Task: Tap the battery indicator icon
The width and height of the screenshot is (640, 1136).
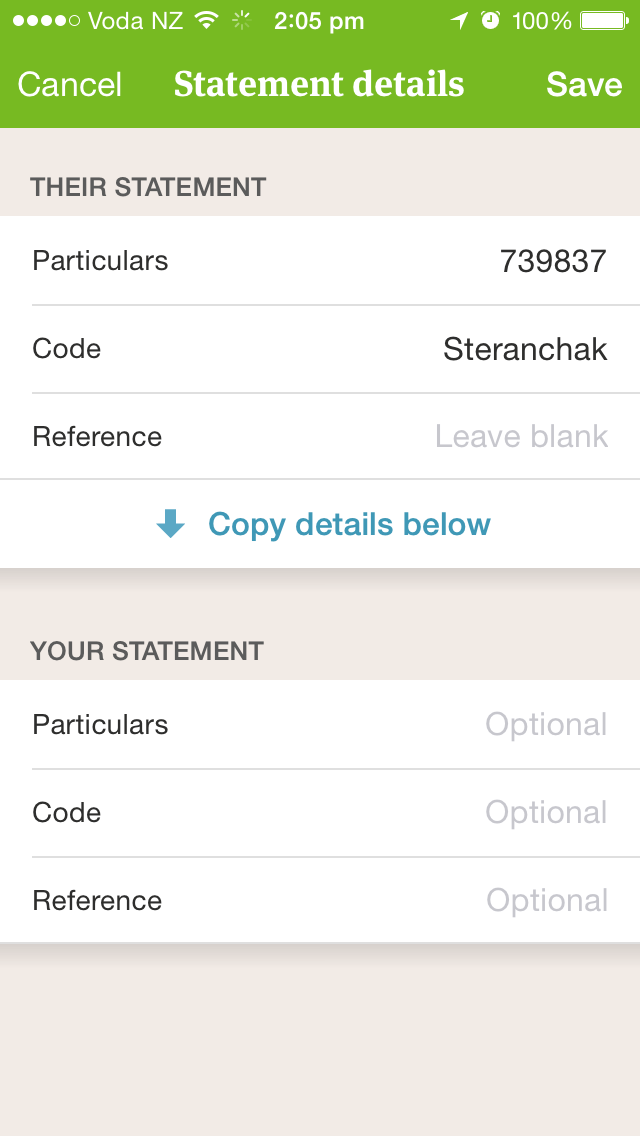Action: (604, 21)
